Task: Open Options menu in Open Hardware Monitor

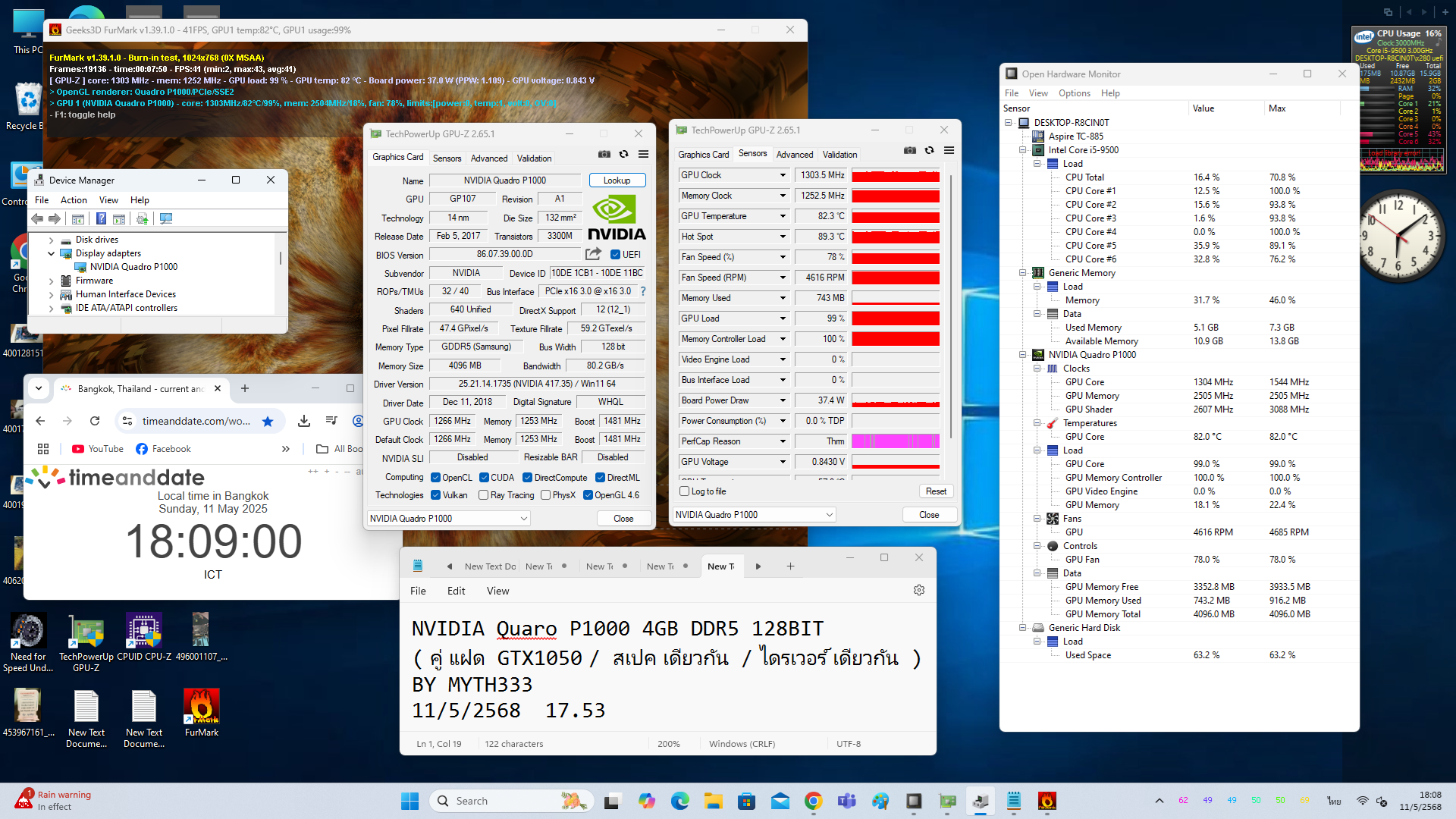Action: [1074, 93]
